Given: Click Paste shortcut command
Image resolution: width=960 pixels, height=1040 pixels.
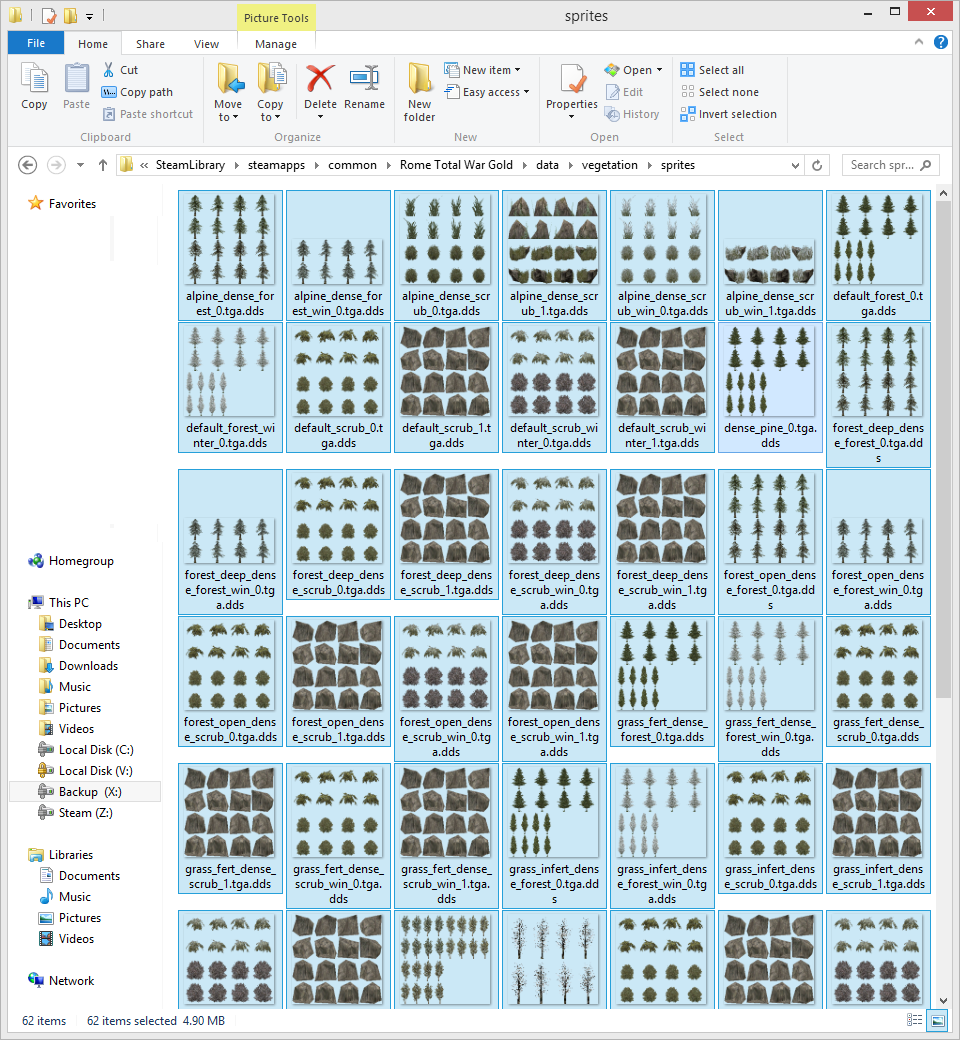Looking at the screenshot, I should (x=148, y=114).
